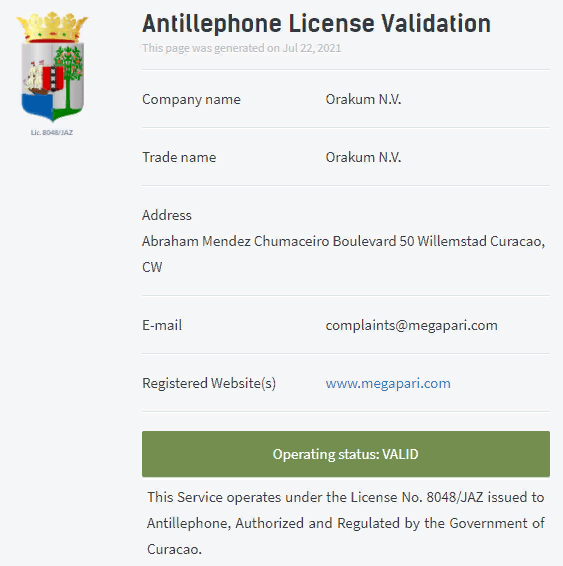Click the sailing ship on the shield
This screenshot has width=563, height=566.
pyautogui.click(x=35, y=79)
